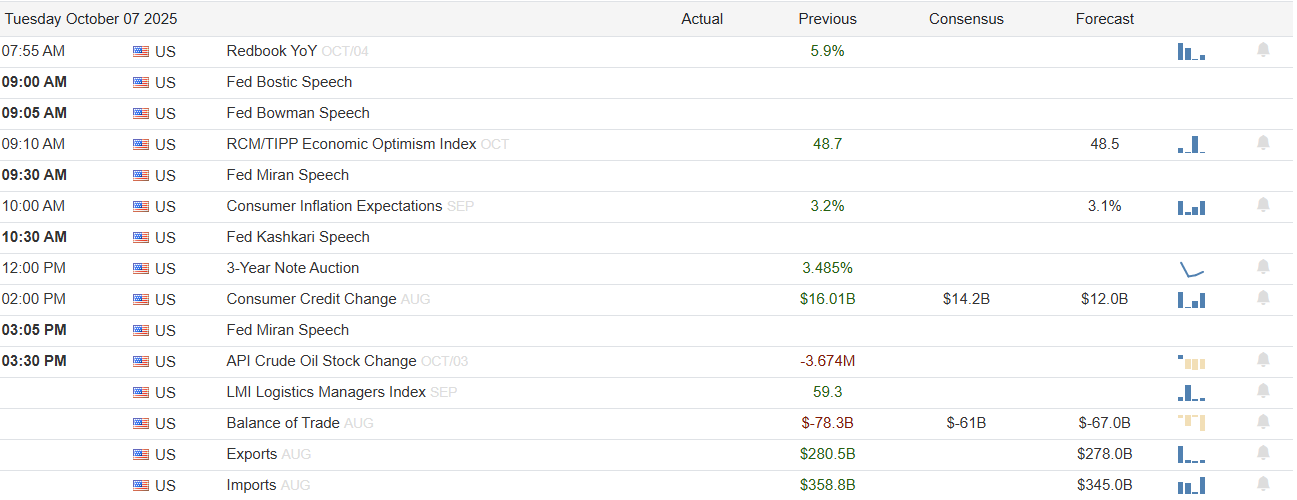
Task: Select the Consensus column header
Action: tap(965, 19)
